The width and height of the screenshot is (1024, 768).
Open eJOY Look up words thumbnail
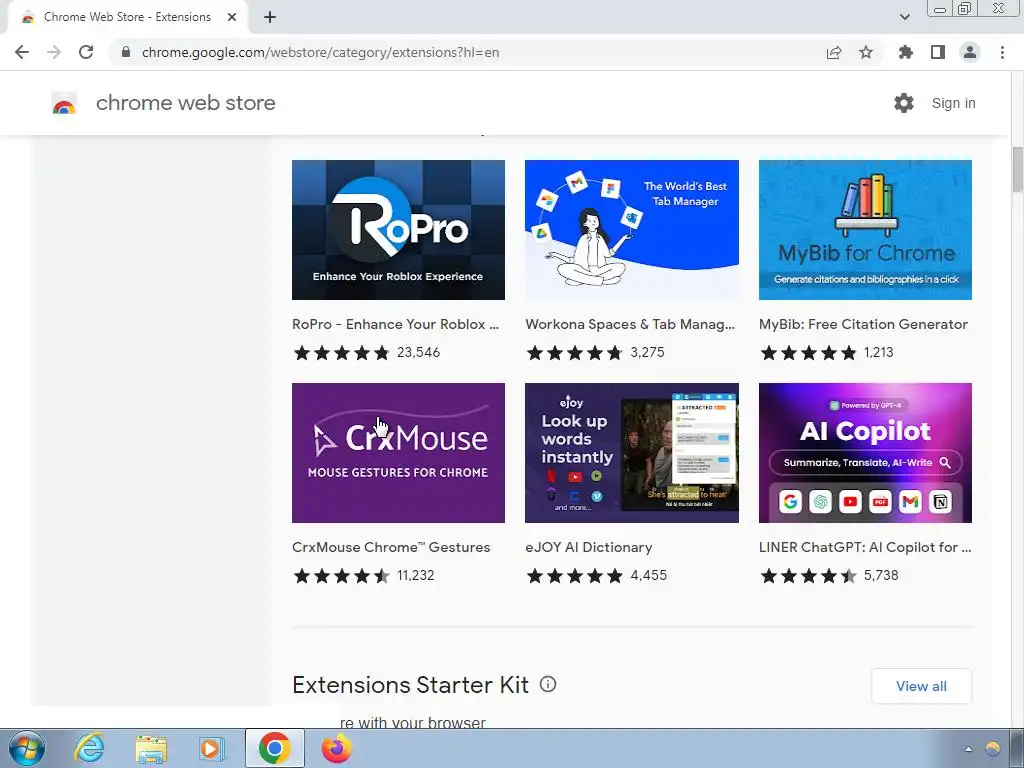[x=632, y=453]
